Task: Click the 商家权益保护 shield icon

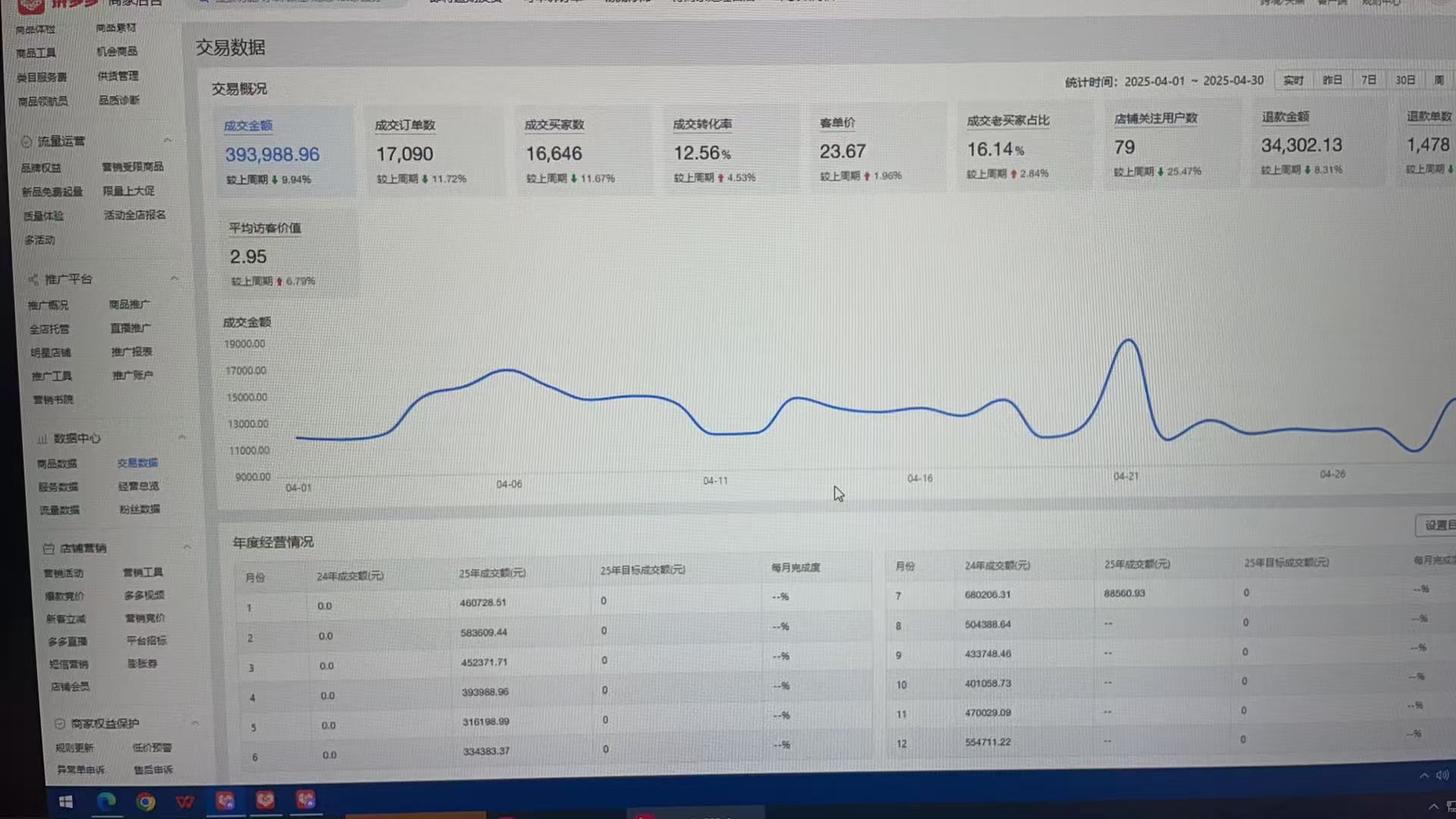Action: click(x=60, y=723)
